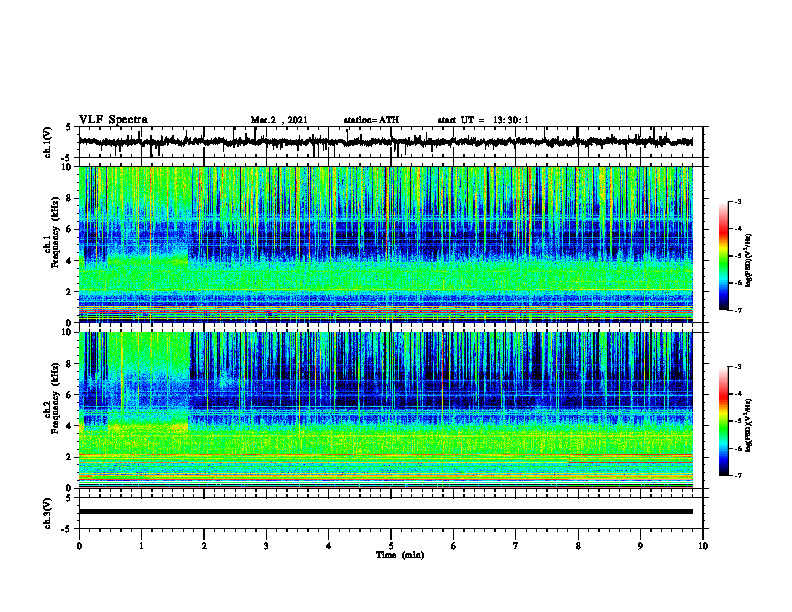Click inside the ch.1 spectrogram panel

[385, 244]
